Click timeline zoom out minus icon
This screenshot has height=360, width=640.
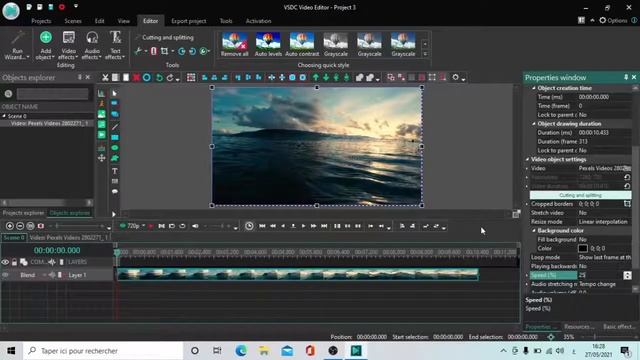(20, 226)
